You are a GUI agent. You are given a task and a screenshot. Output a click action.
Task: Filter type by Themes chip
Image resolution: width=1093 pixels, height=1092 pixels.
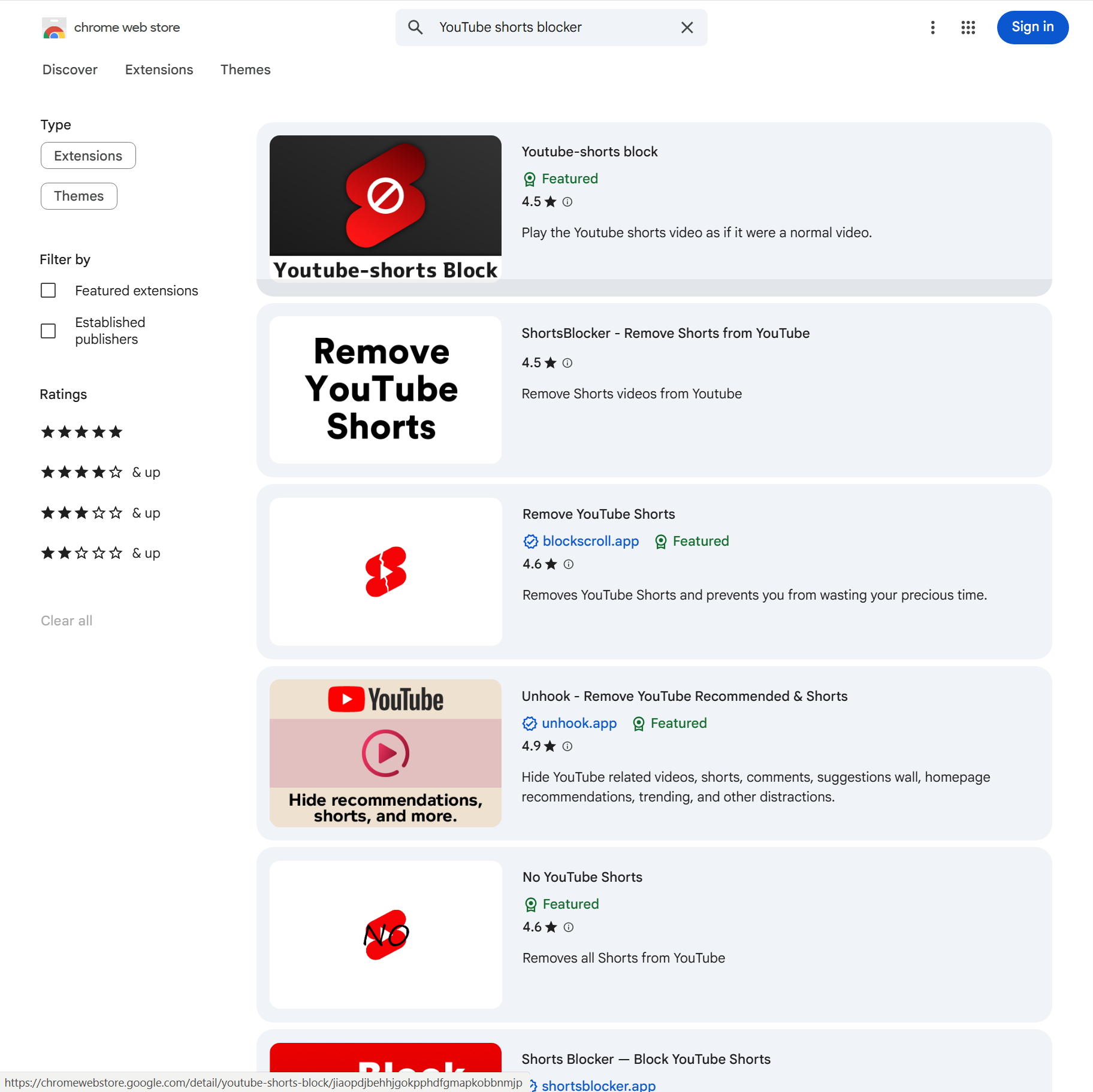pos(79,196)
